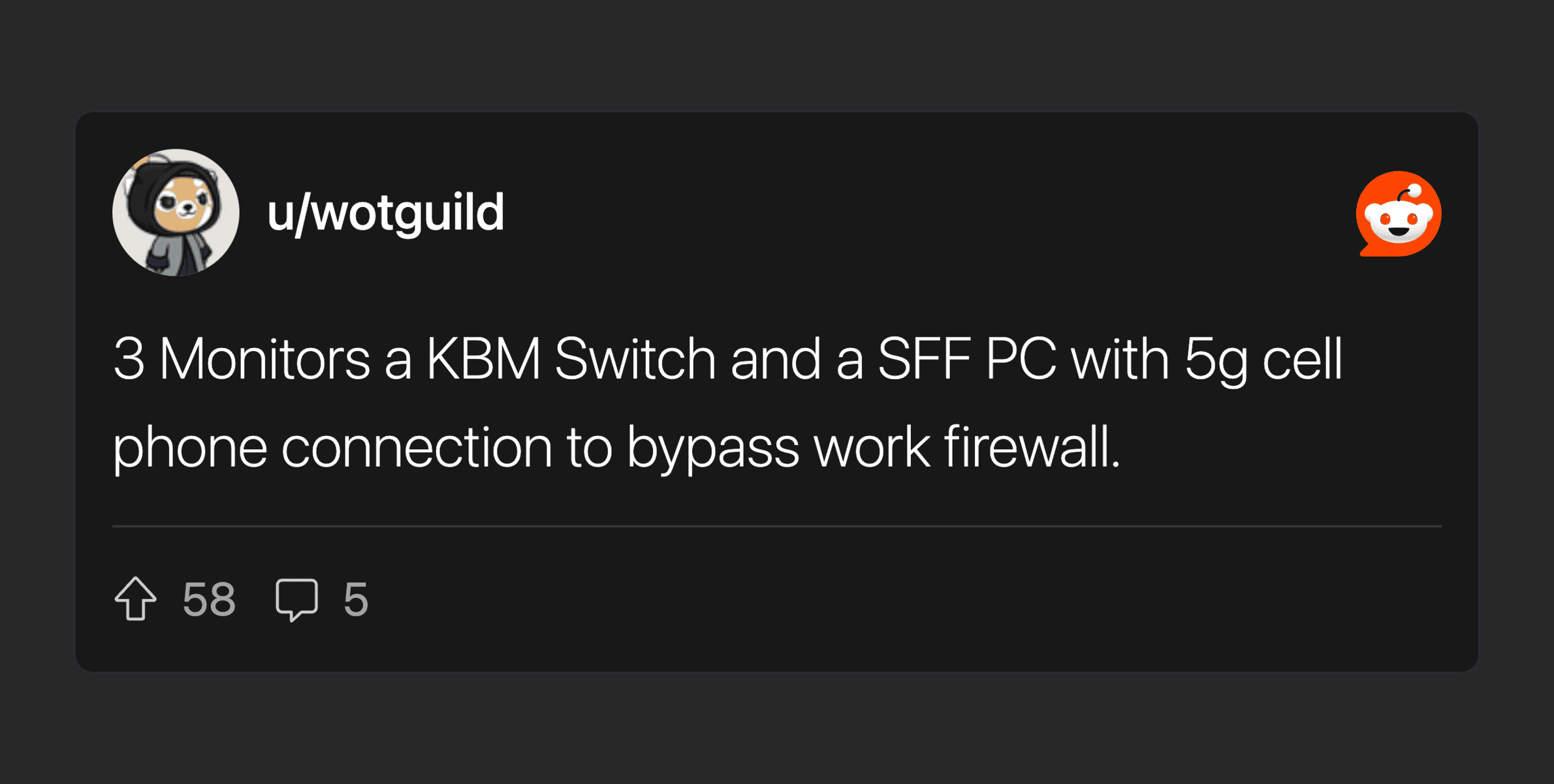Click the word "connection" in the post

point(417,448)
